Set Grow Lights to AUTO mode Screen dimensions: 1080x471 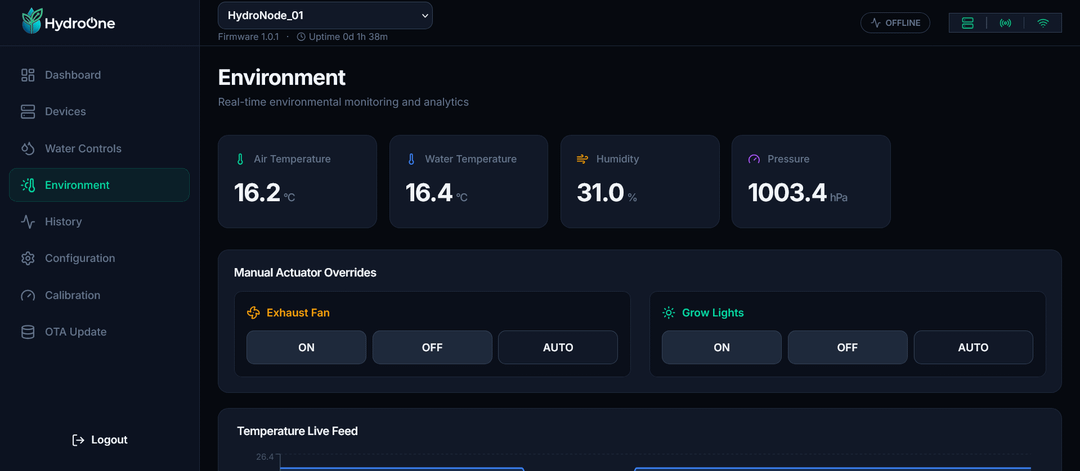pyautogui.click(x=973, y=347)
